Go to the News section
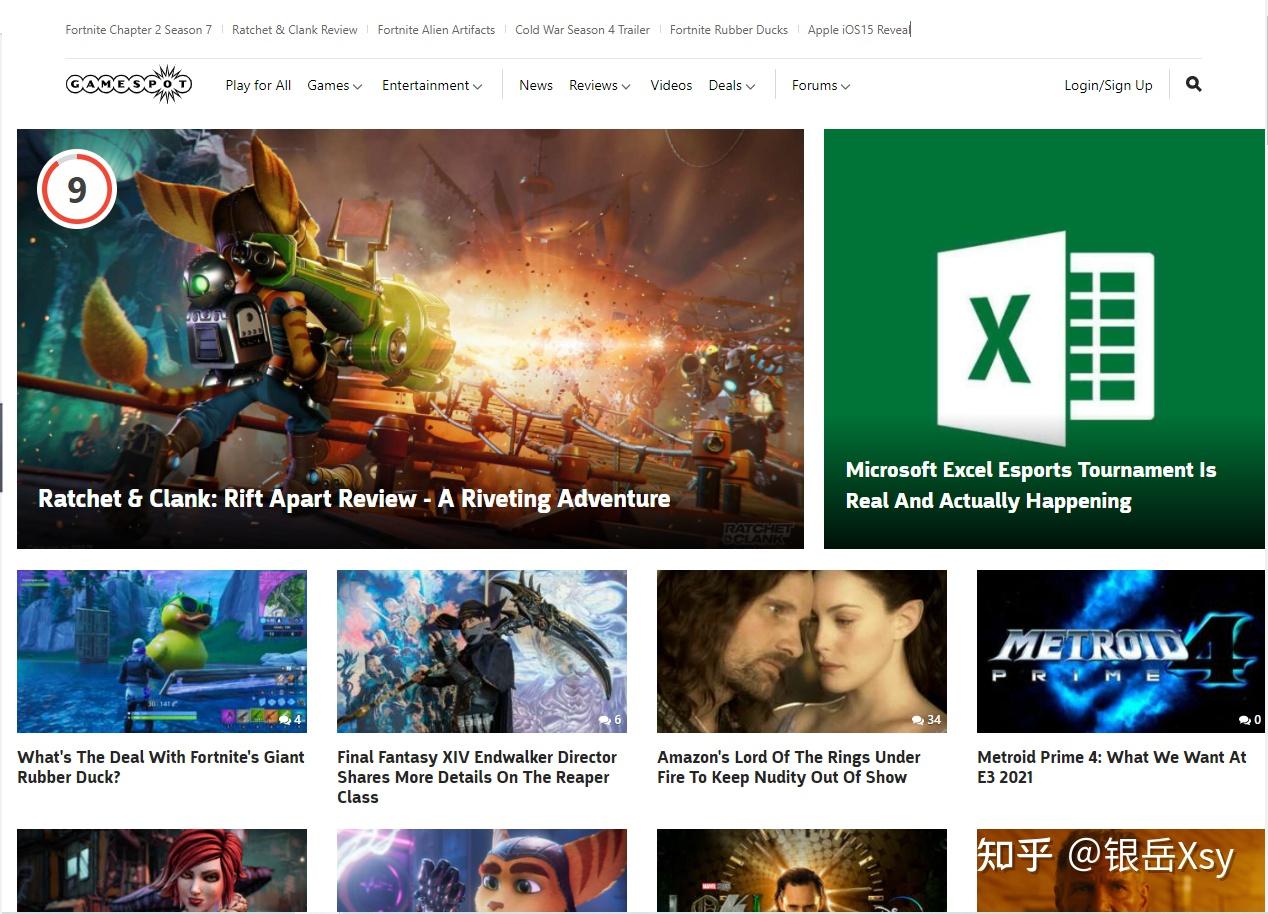Screen dimensions: 1268x914 tap(535, 86)
